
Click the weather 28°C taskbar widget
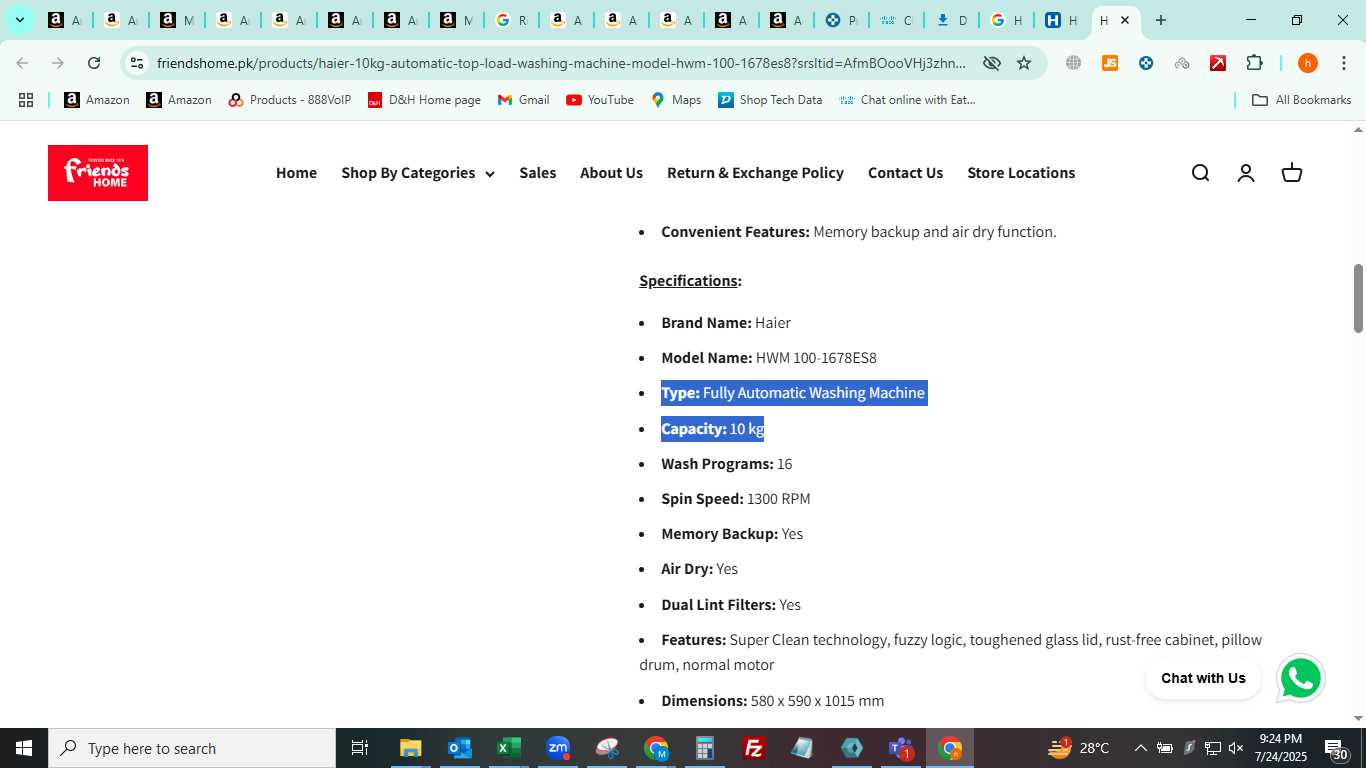(x=1078, y=748)
